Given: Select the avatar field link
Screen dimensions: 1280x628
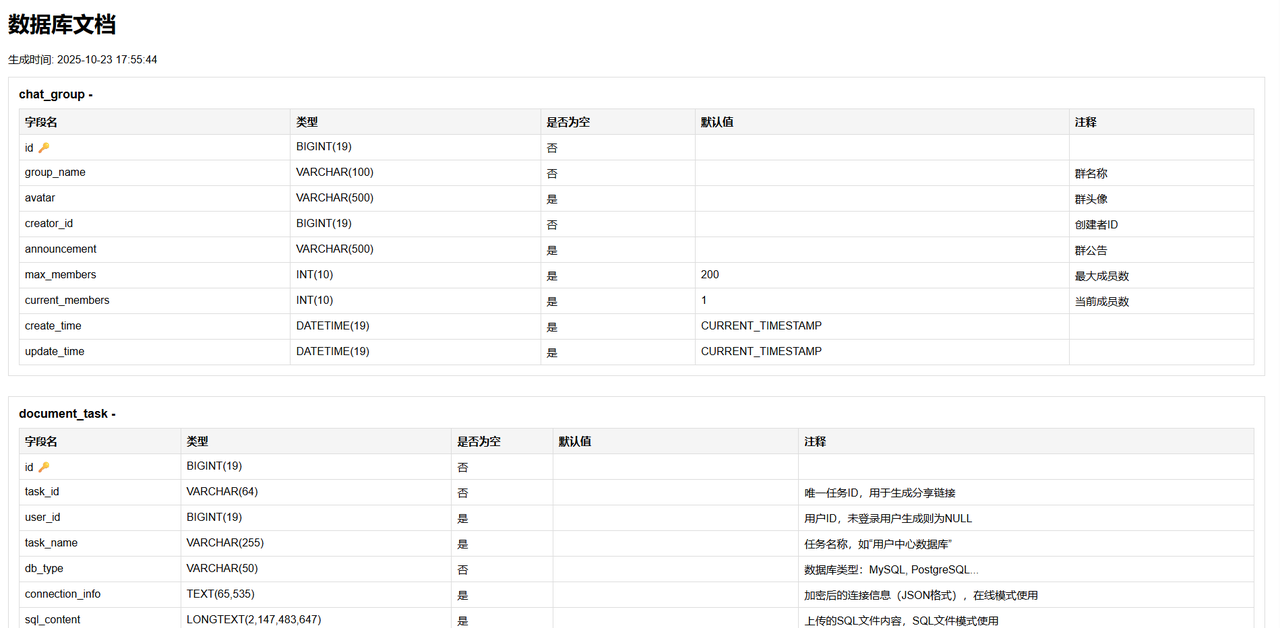Looking at the screenshot, I should pyautogui.click(x=39, y=198).
